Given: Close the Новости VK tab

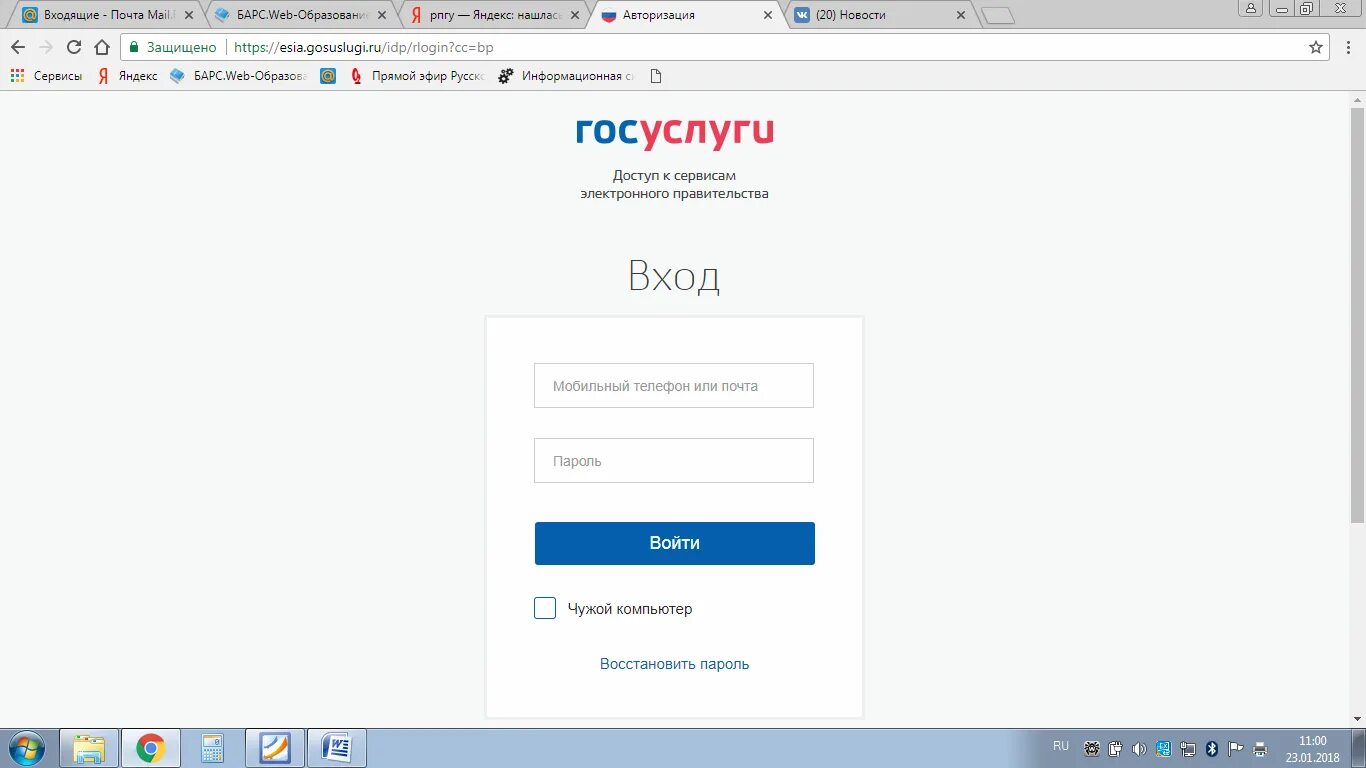Looking at the screenshot, I should click(961, 15).
